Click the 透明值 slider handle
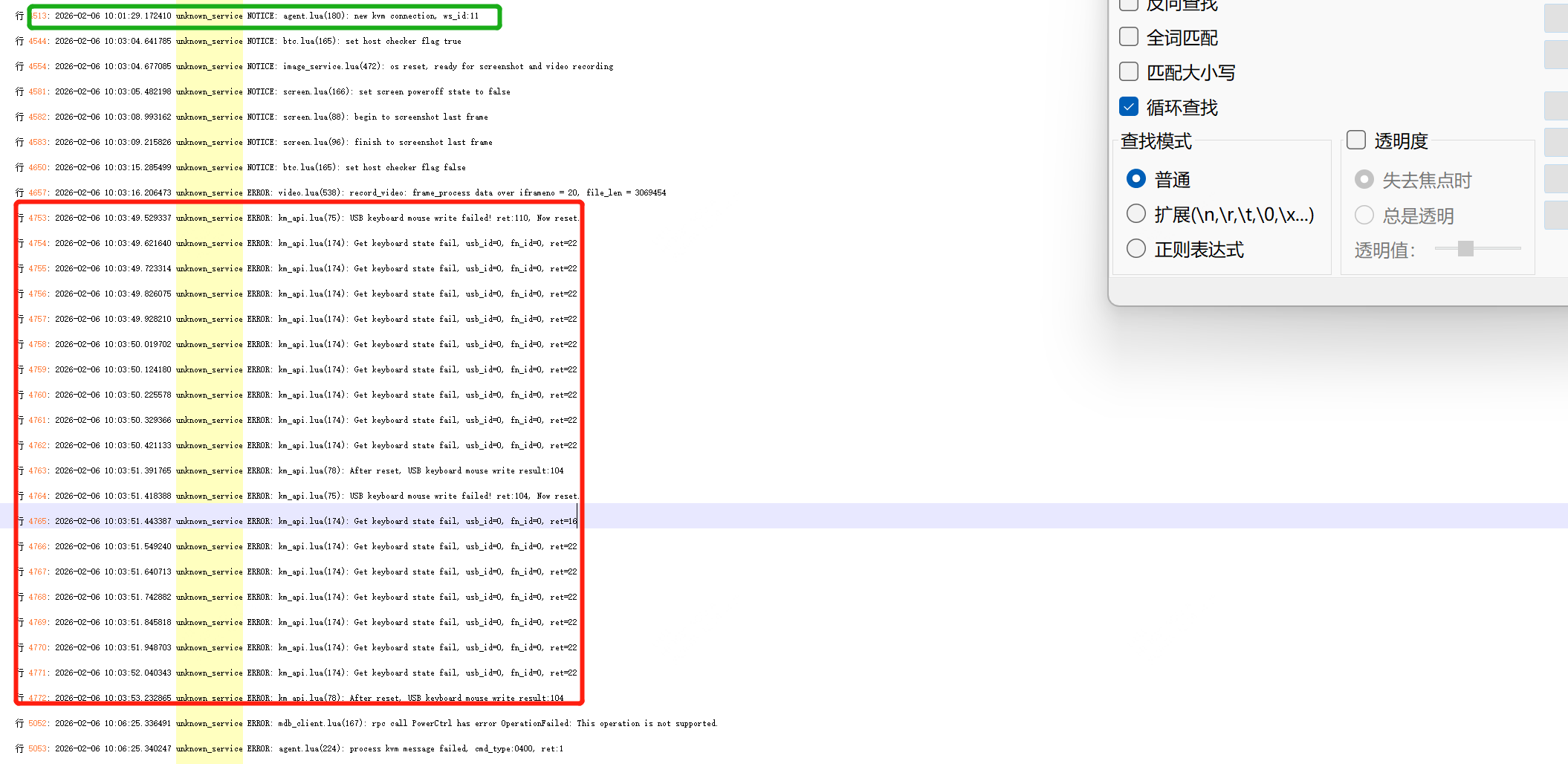The height and width of the screenshot is (764, 1568). pos(1465,248)
